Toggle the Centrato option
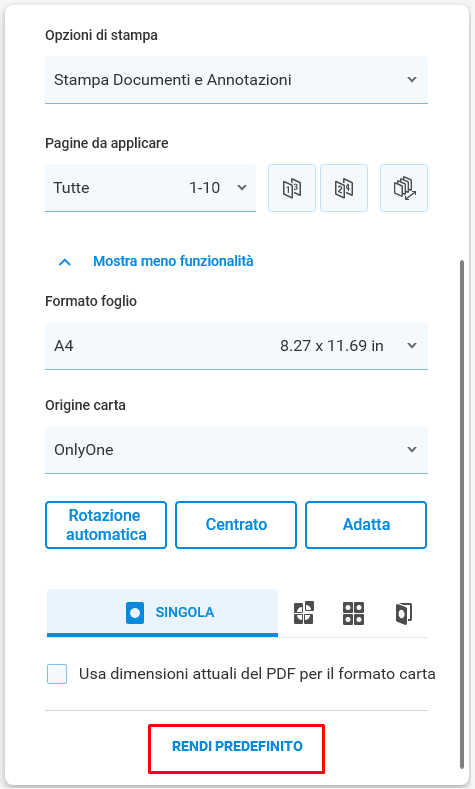 [x=236, y=525]
